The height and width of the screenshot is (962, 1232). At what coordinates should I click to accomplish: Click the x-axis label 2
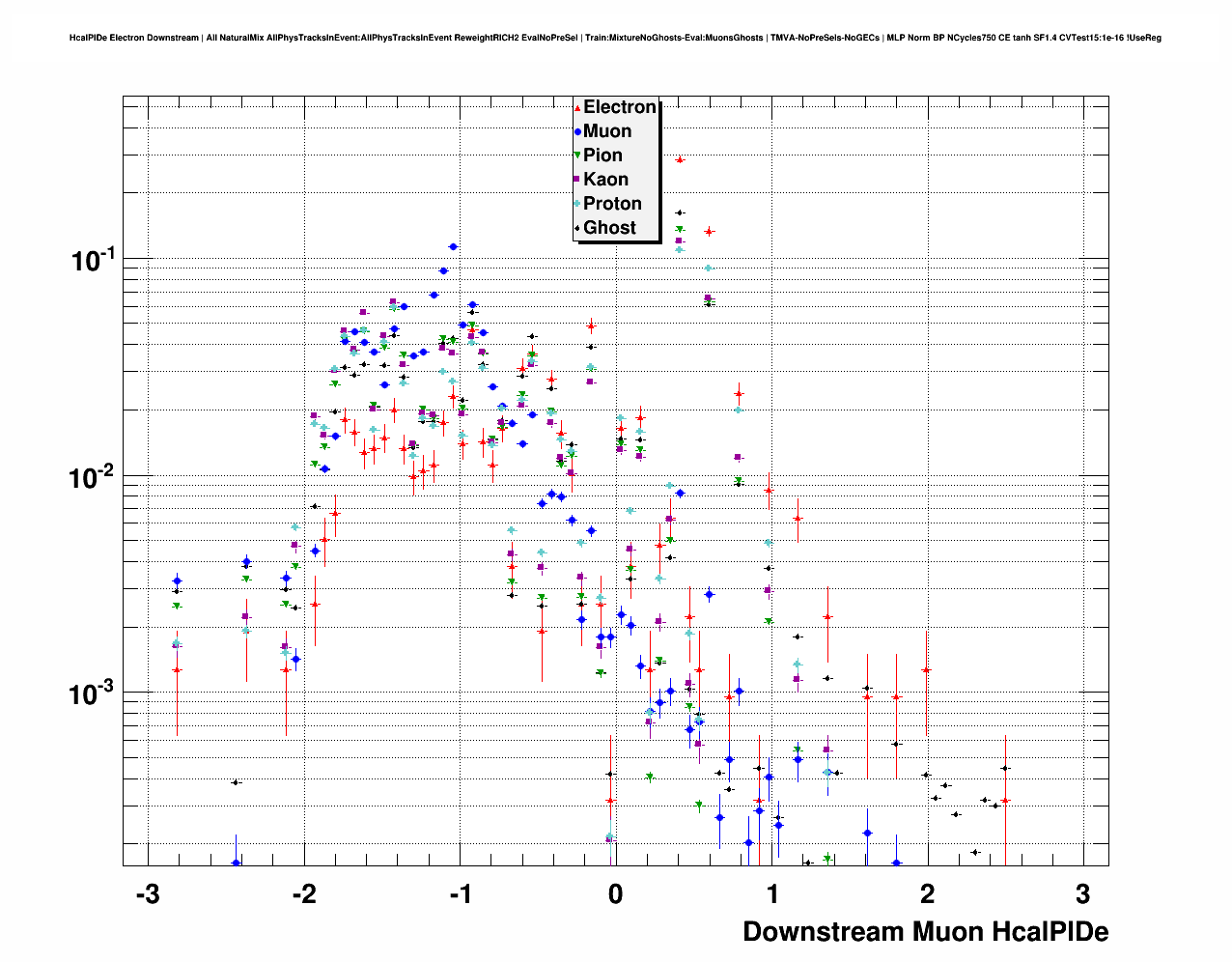pos(927,893)
